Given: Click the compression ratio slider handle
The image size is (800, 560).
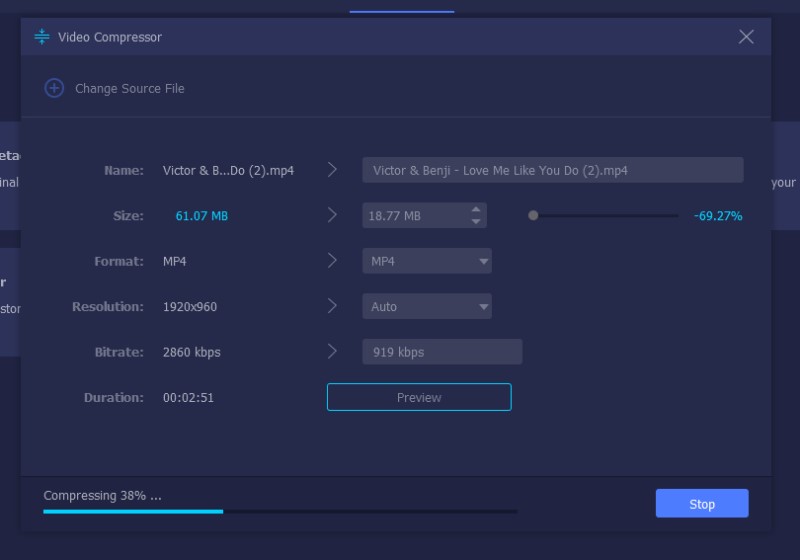Looking at the screenshot, I should (x=533, y=216).
